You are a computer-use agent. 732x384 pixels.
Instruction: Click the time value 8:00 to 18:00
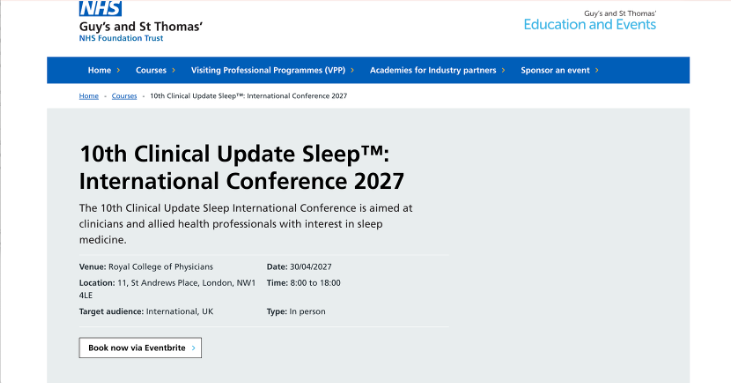point(315,283)
